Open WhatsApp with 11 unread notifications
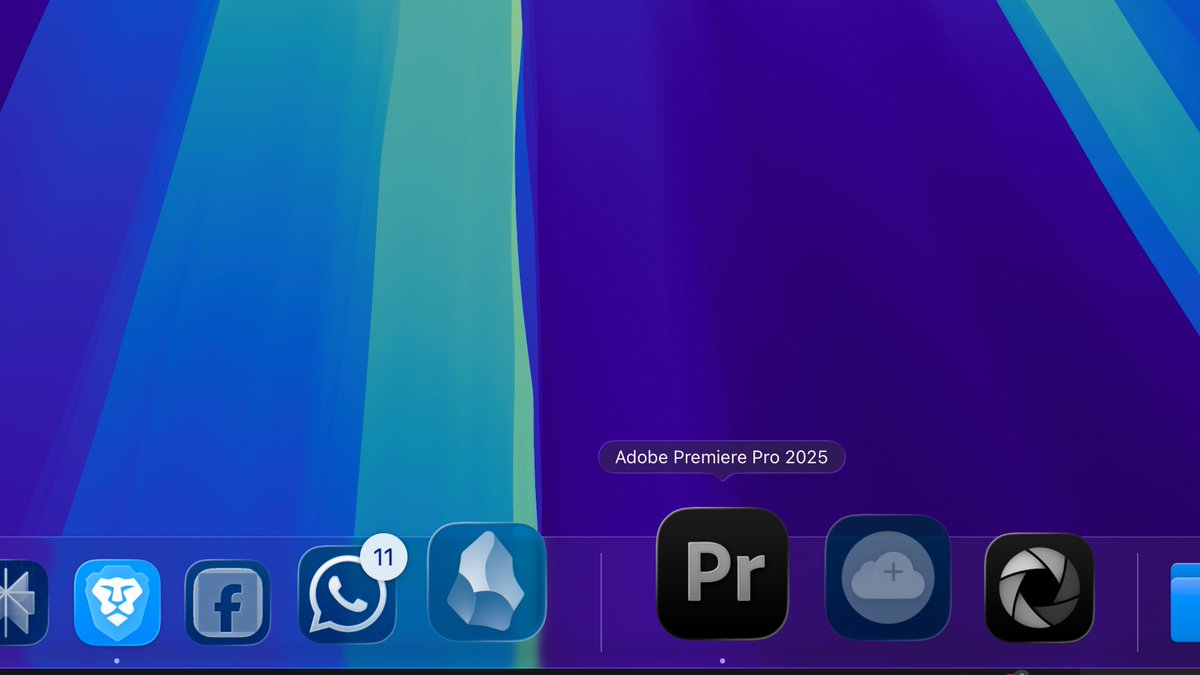Screen dimensions: 1200x675 [347, 594]
